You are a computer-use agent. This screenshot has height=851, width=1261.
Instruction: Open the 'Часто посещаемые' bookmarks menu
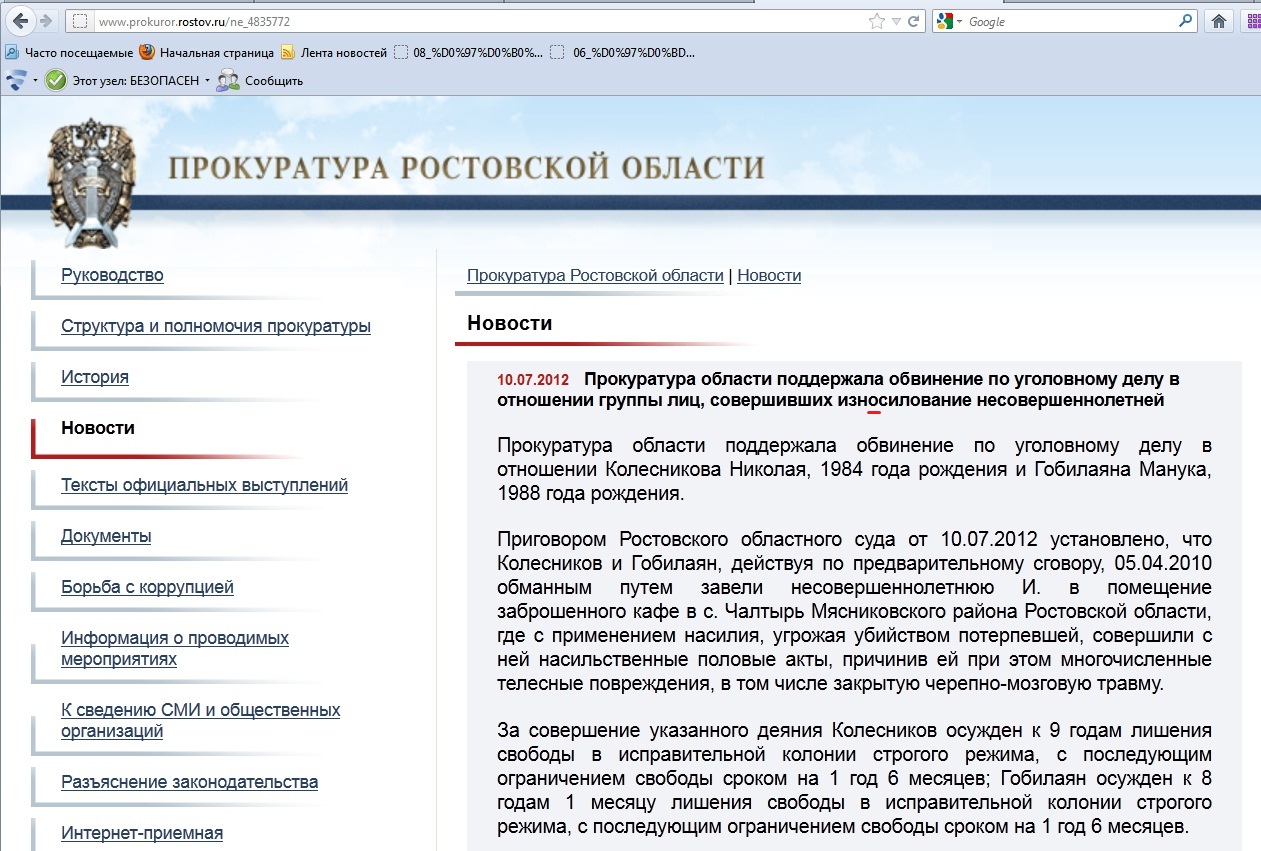pos(69,53)
